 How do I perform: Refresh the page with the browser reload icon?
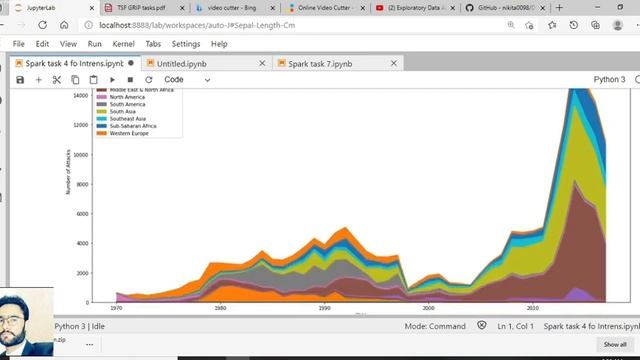42,25
